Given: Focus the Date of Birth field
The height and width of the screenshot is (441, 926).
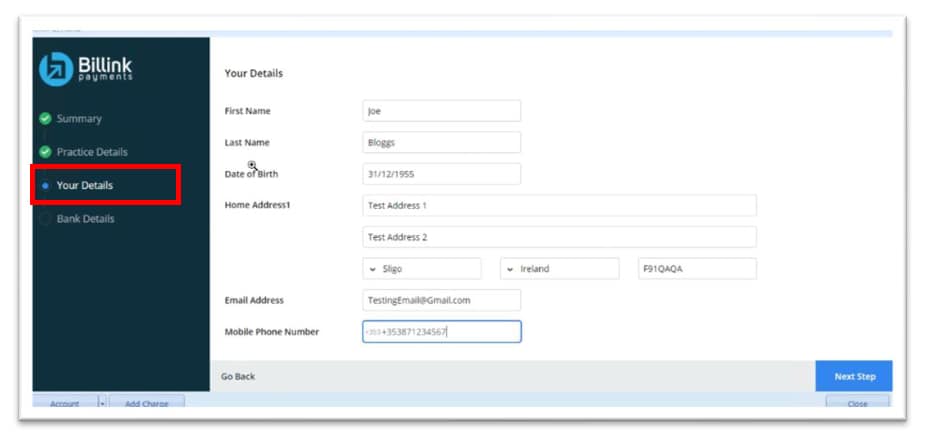Looking at the screenshot, I should point(441,174).
